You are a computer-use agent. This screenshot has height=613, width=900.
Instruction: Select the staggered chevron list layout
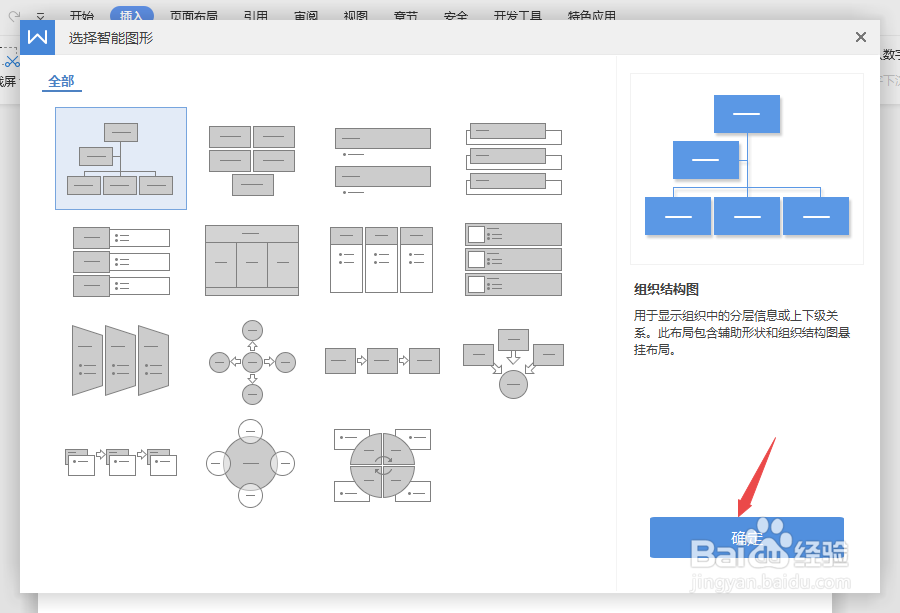click(x=120, y=360)
